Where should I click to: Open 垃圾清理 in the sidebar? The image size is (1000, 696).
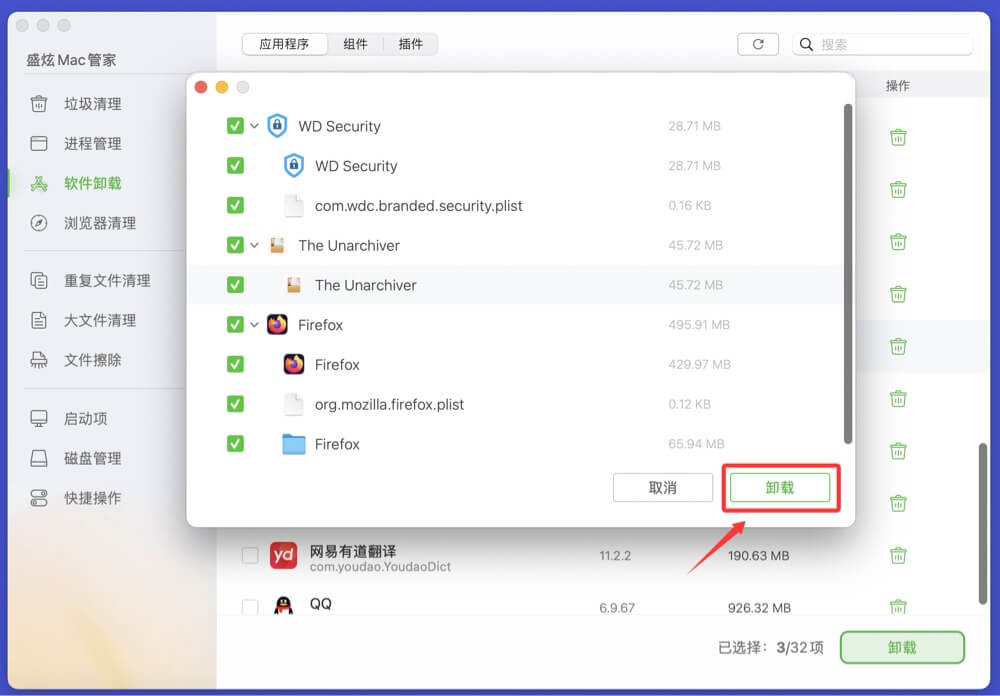(90, 104)
